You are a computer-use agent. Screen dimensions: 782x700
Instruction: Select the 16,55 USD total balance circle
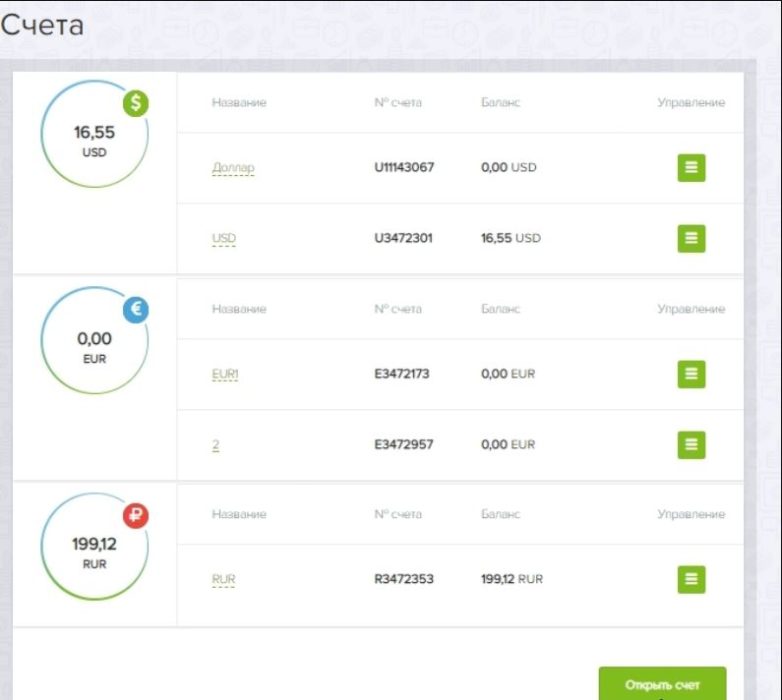(x=94, y=135)
